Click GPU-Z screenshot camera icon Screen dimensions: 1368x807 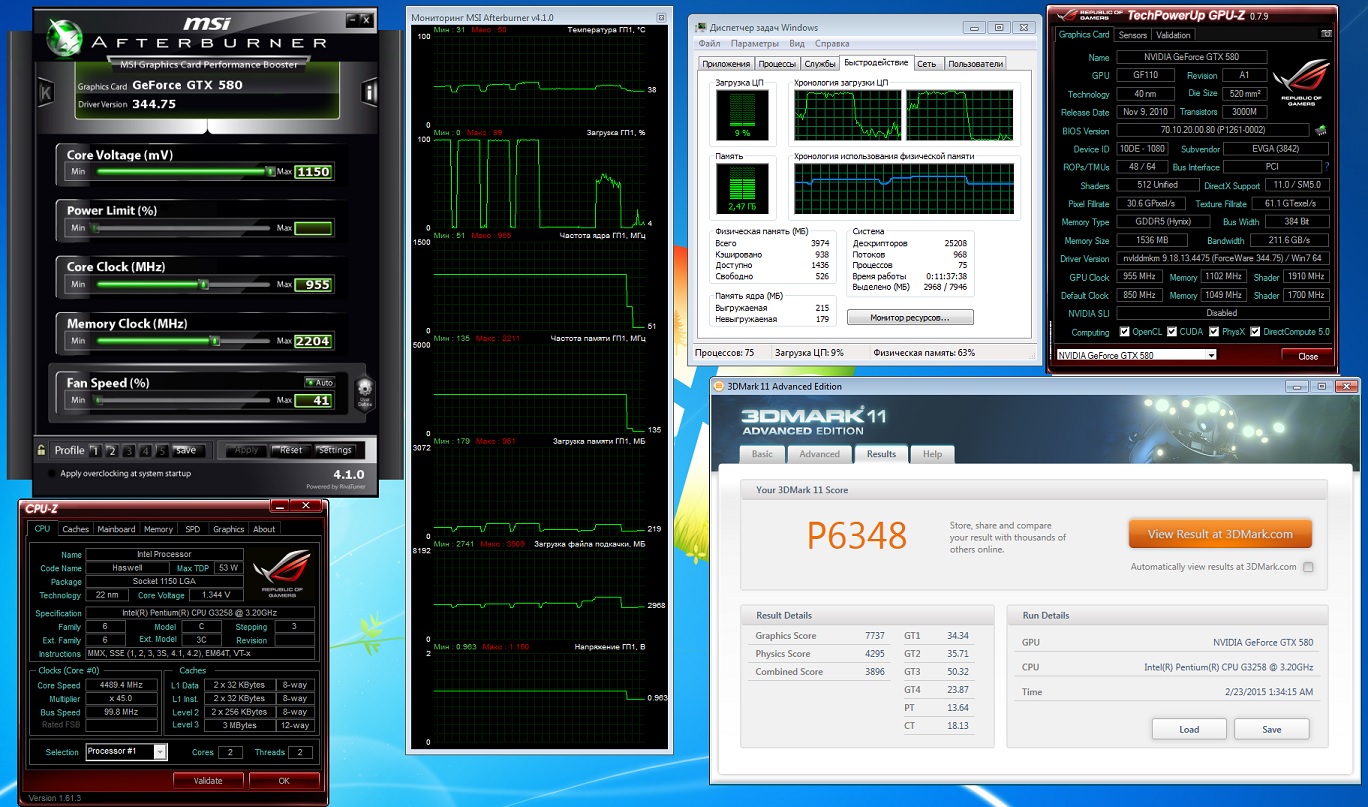click(1325, 34)
